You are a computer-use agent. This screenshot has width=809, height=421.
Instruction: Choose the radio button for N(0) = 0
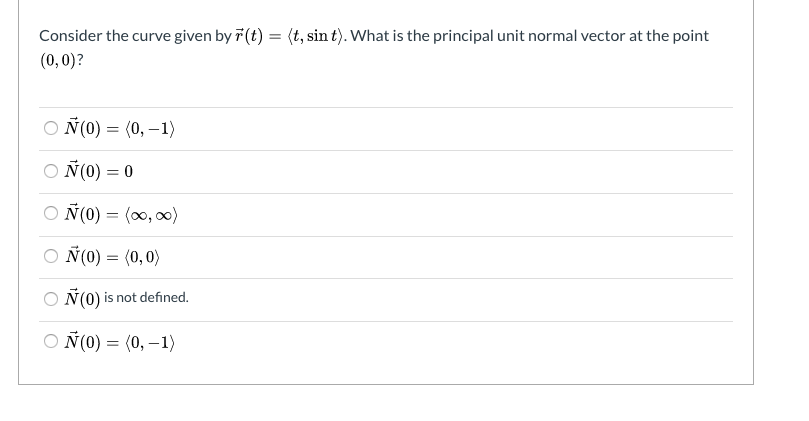(x=51, y=171)
